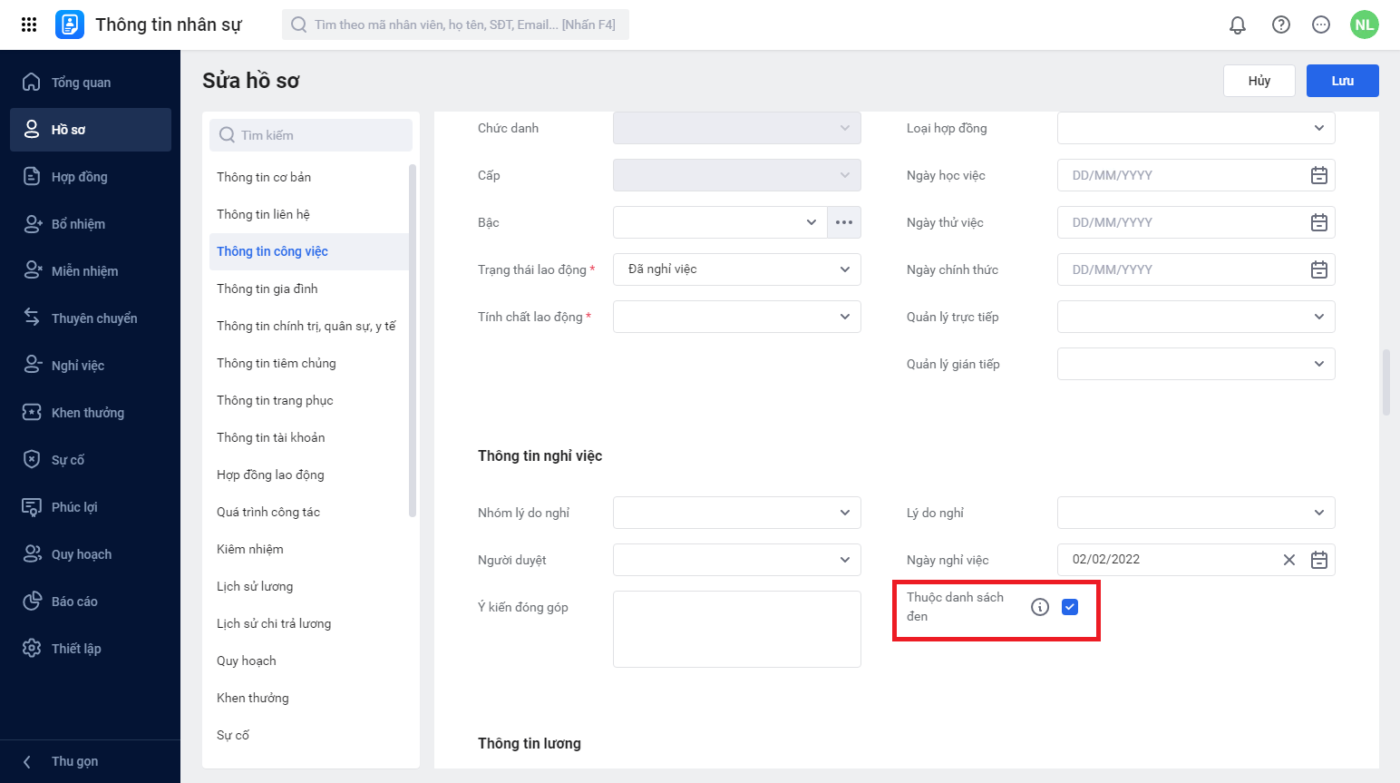Screen dimensions: 1400x783
Task: Click the three-dots button next to Bậc
Action: pos(844,222)
